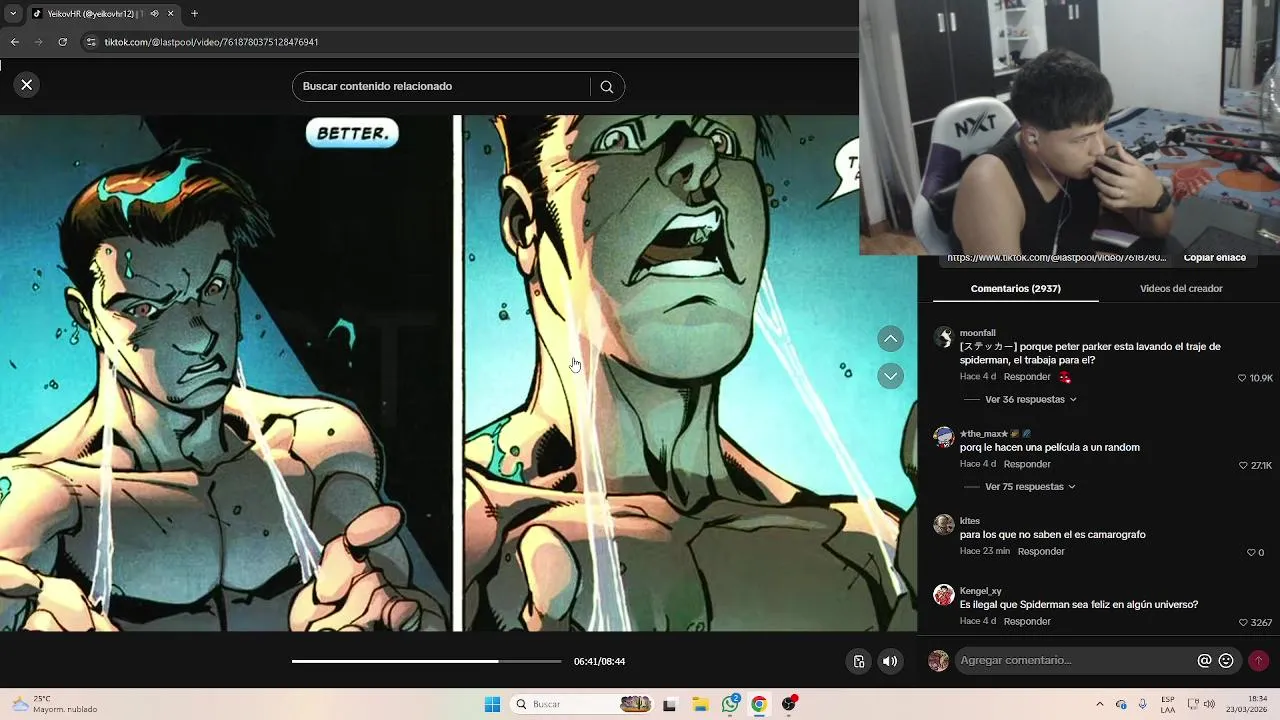Open OBS Studio from taskbar
The width and height of the screenshot is (1280, 720).
pyautogui.click(x=789, y=705)
